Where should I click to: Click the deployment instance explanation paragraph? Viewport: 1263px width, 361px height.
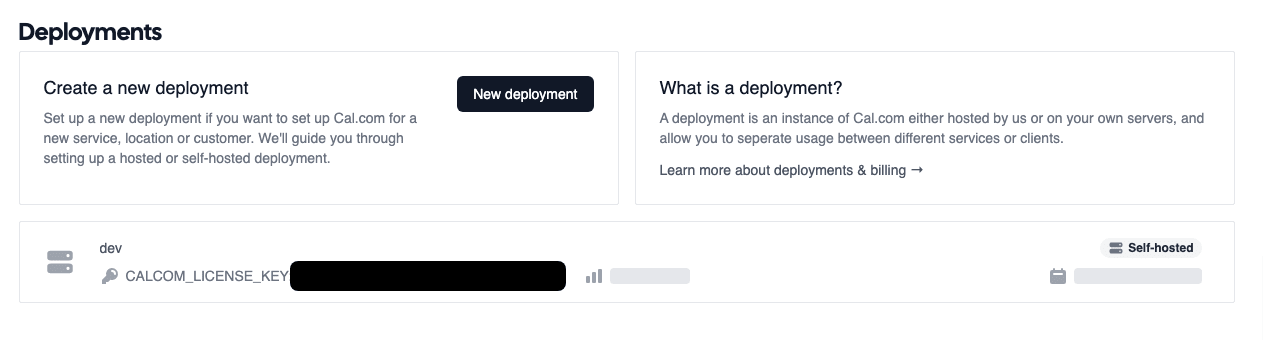tap(932, 128)
